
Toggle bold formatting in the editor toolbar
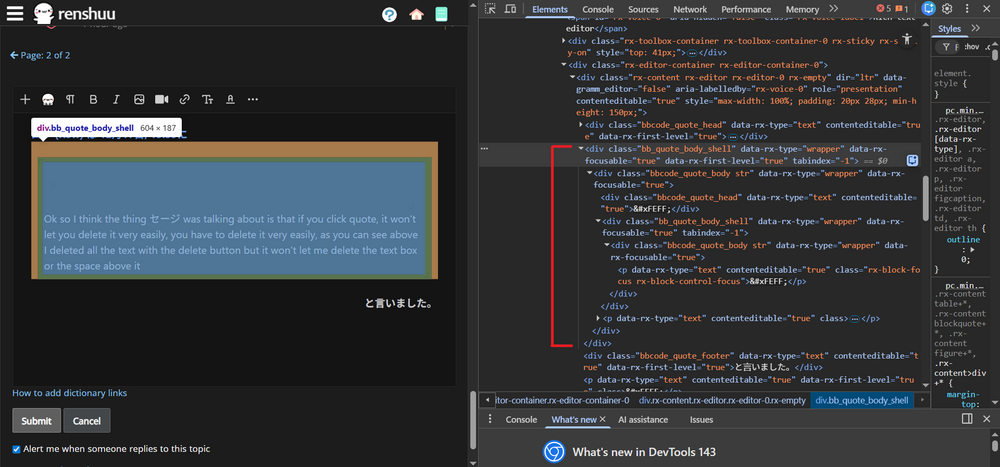tap(93, 100)
